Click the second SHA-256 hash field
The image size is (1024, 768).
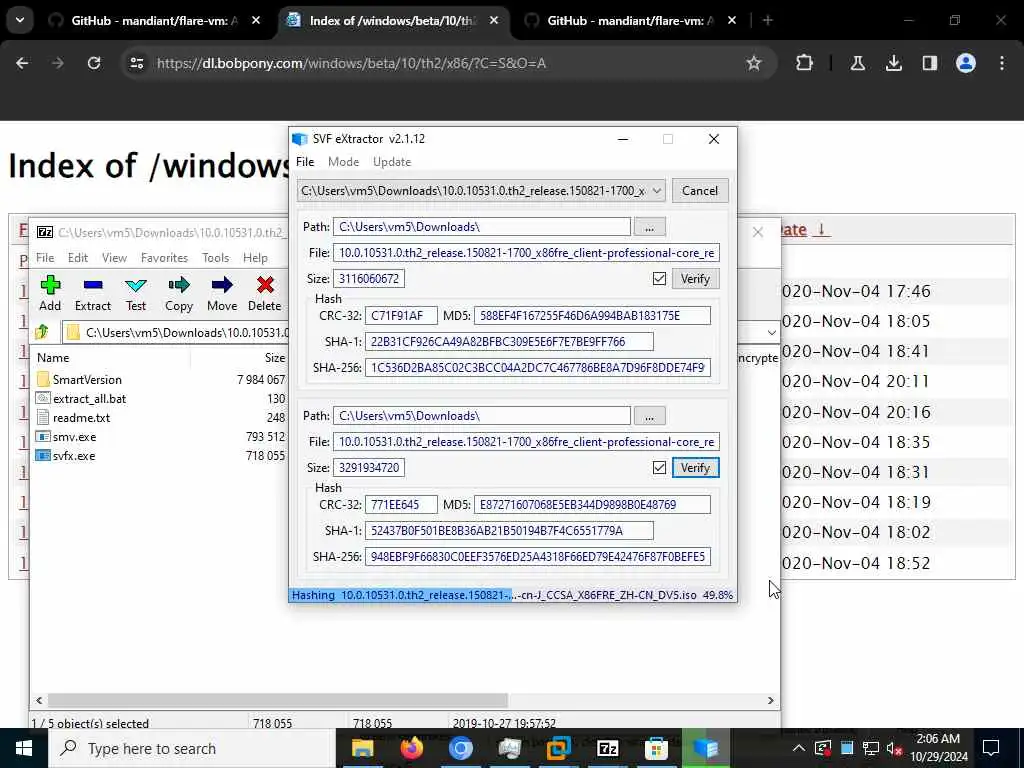pyautogui.click(x=537, y=556)
